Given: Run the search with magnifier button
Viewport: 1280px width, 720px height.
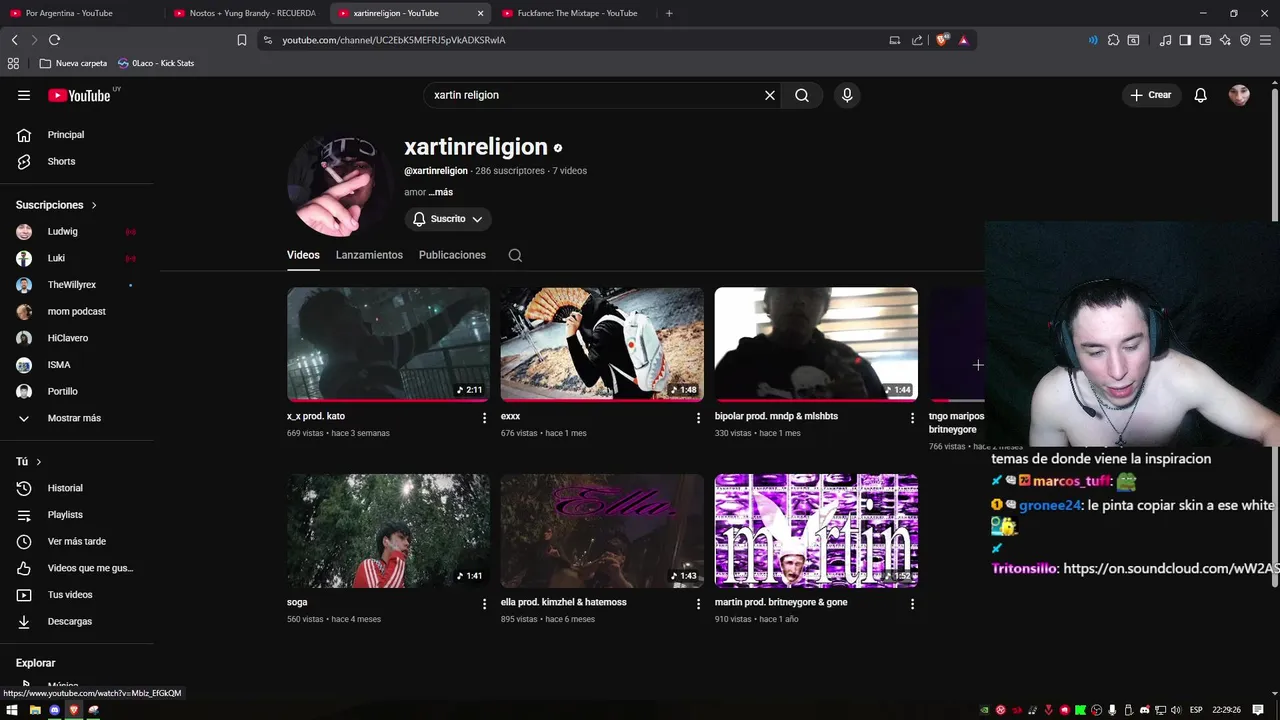Looking at the screenshot, I should point(802,95).
